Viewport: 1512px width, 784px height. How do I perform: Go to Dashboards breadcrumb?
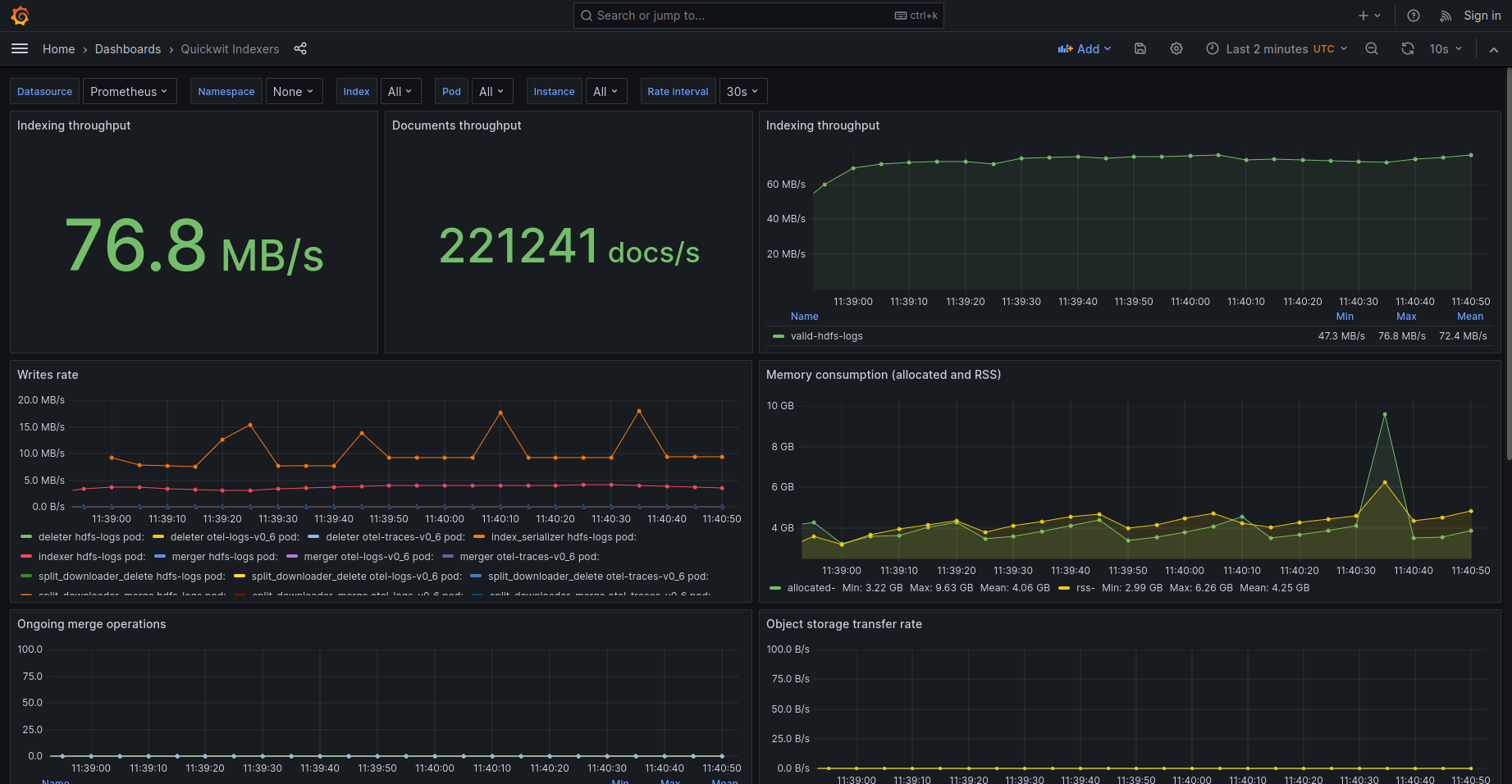pyautogui.click(x=128, y=49)
